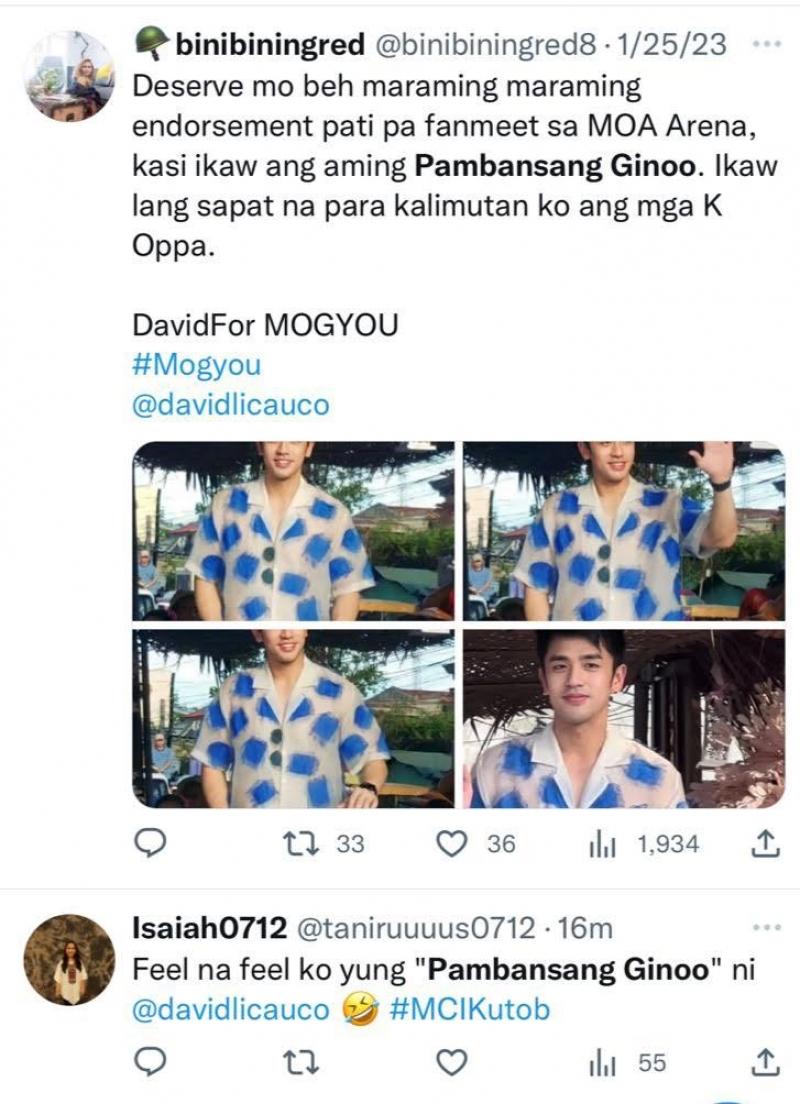The height and width of the screenshot is (1104, 800).
Task: Open the #Mogyou hashtag
Action: coord(195,365)
